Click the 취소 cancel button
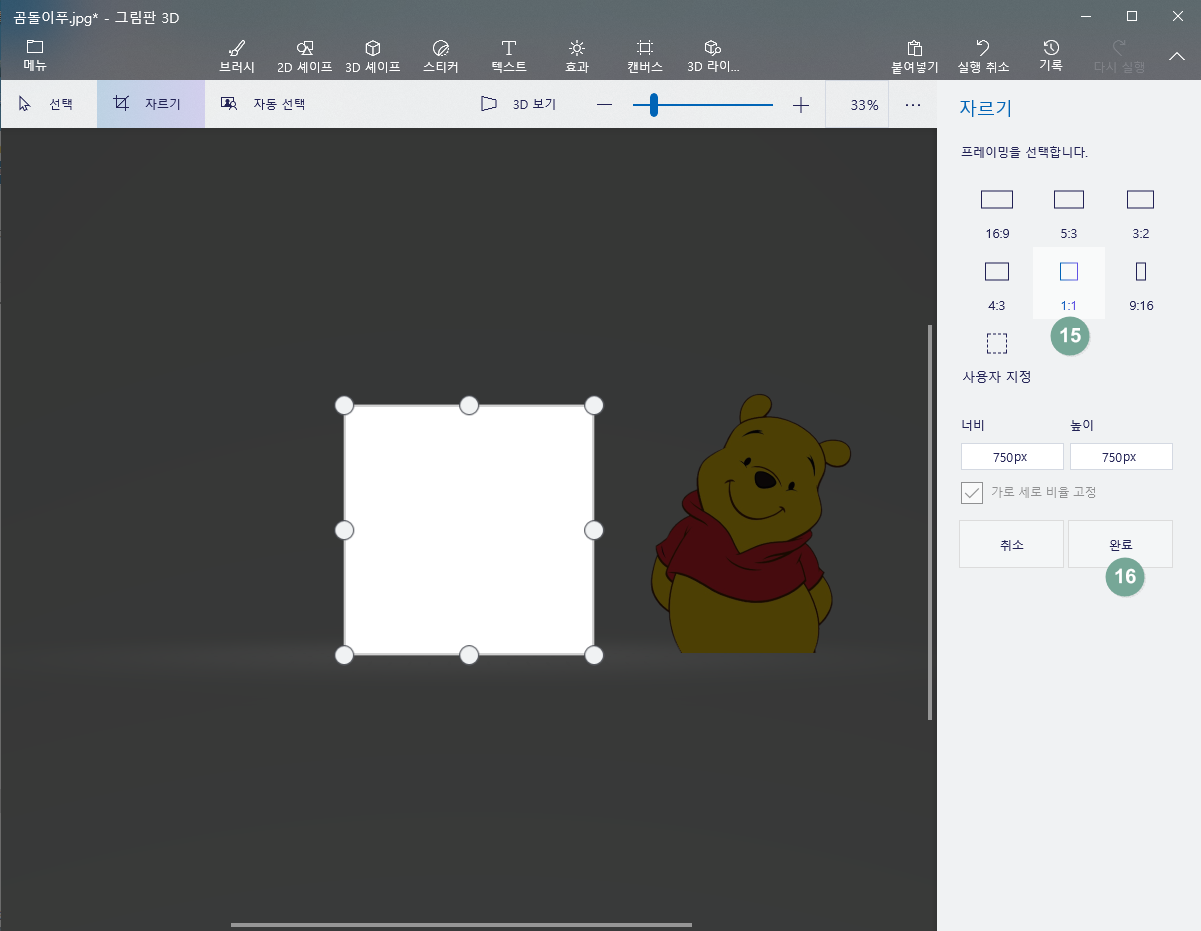1201x931 pixels. (x=1011, y=544)
